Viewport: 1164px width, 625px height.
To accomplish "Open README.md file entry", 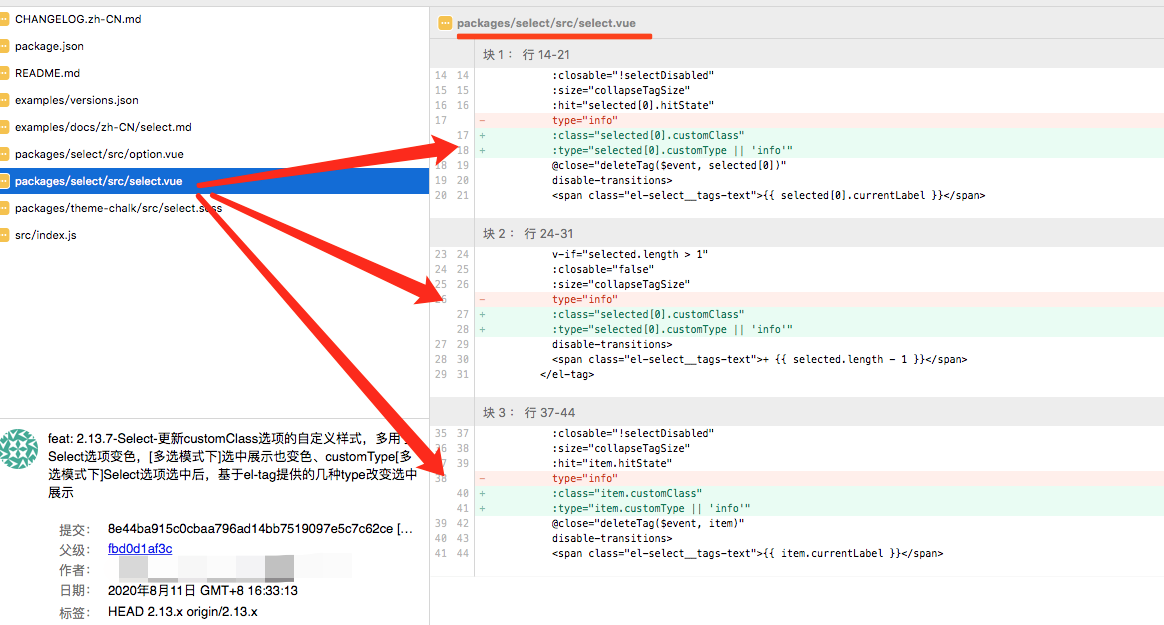I will tap(48, 73).
